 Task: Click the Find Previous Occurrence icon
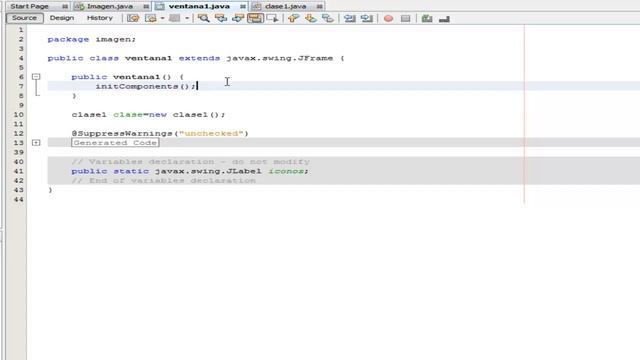(x=221, y=18)
